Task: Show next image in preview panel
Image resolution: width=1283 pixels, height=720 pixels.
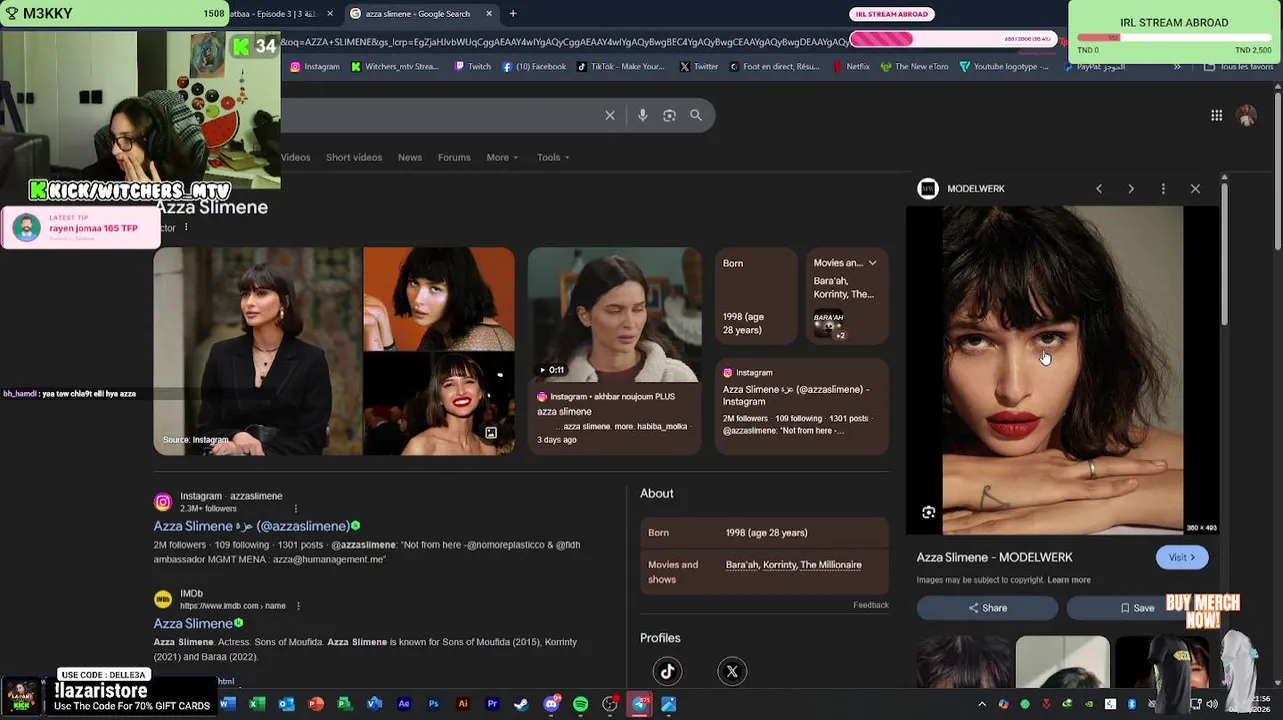Action: click(x=1131, y=188)
